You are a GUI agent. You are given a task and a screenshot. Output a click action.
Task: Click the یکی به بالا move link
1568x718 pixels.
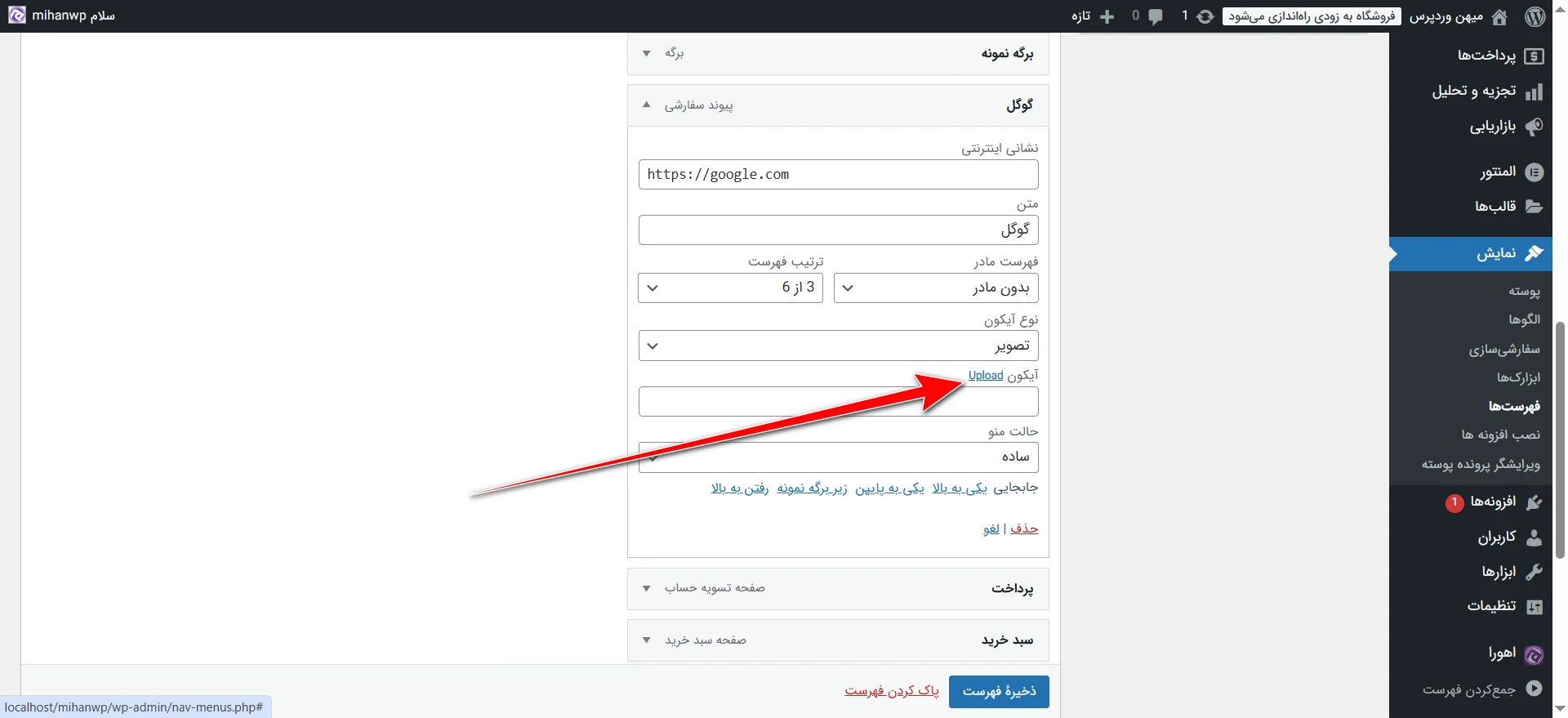(x=960, y=488)
